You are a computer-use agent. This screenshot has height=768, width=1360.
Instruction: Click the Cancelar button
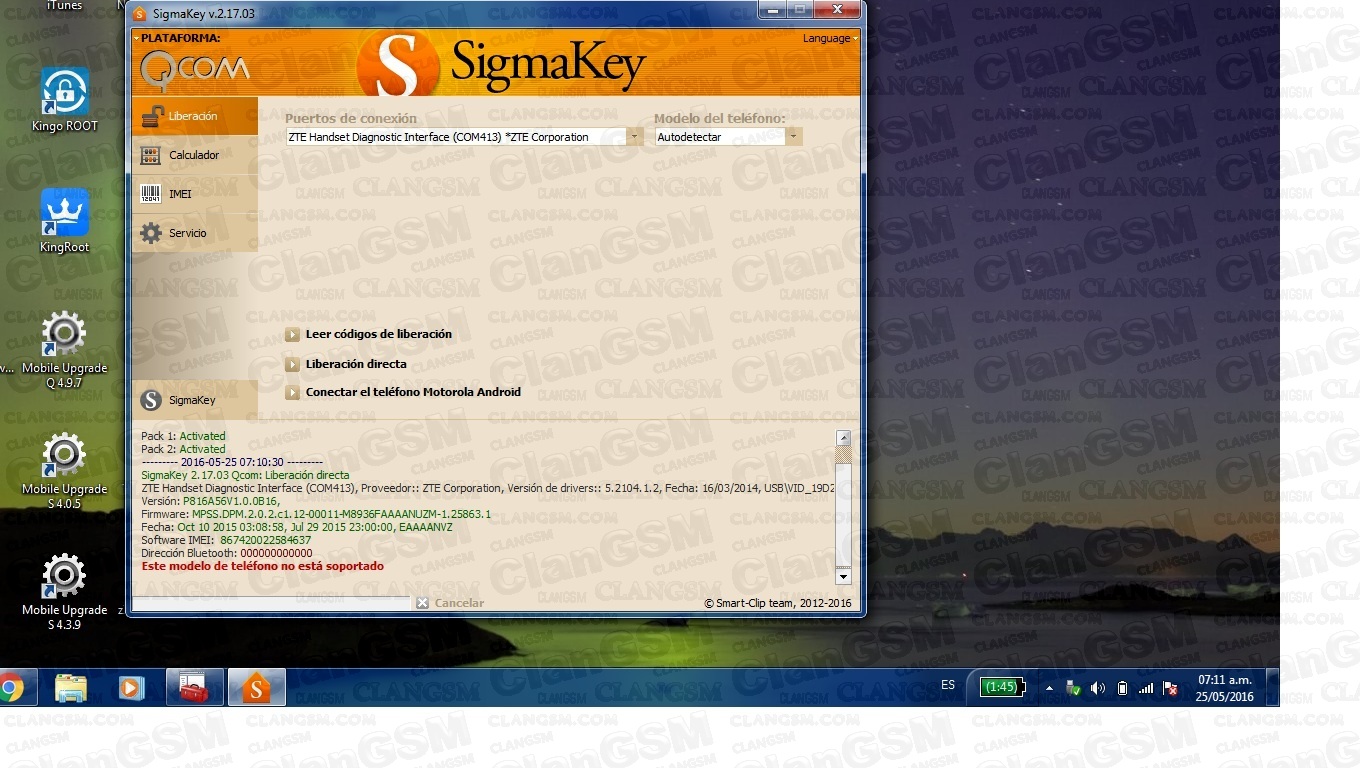[x=450, y=603]
